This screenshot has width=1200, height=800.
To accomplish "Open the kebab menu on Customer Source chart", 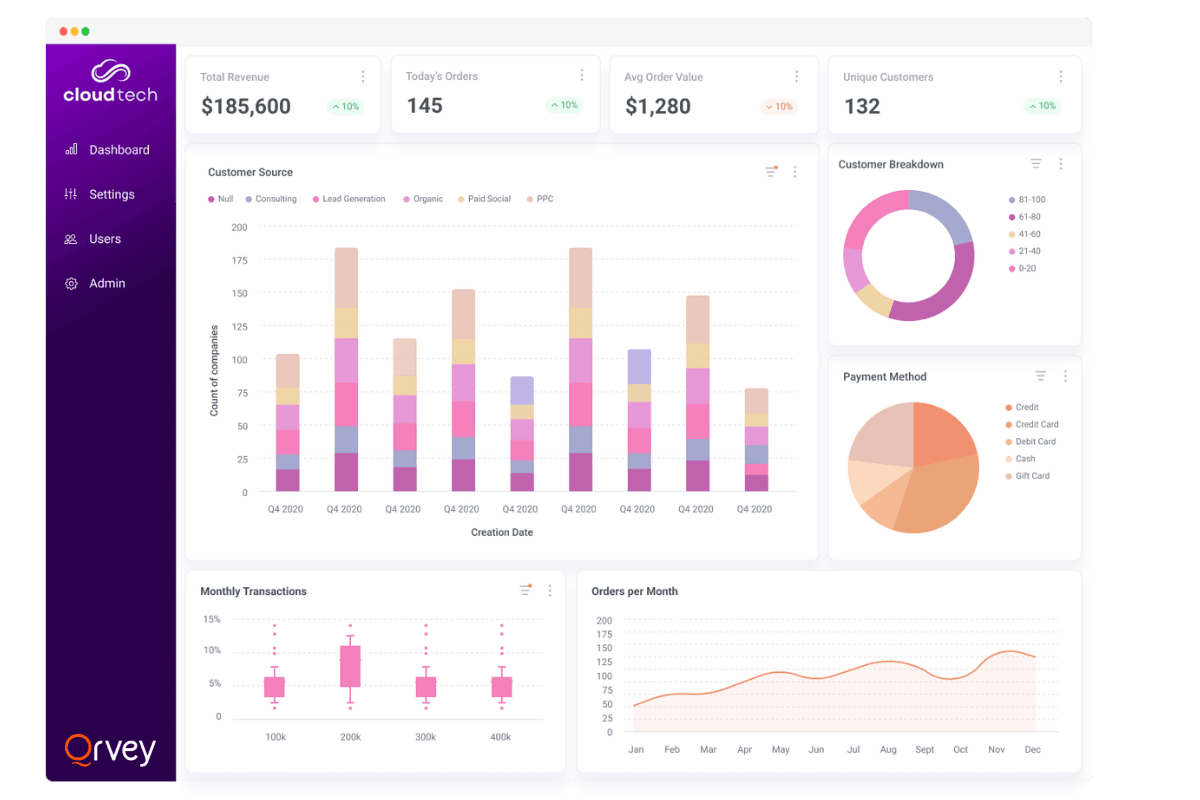I will (x=795, y=171).
